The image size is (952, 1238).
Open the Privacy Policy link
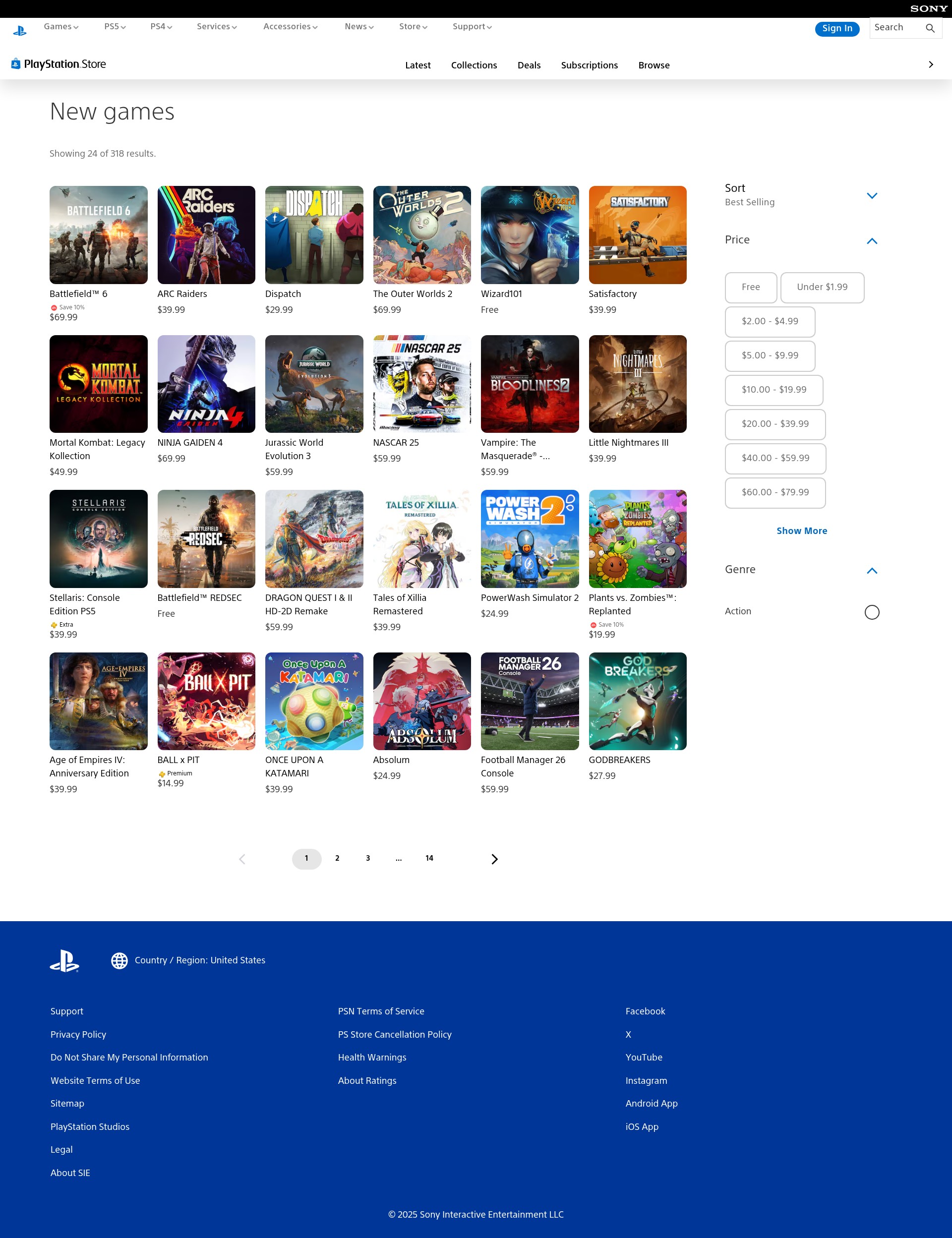[x=78, y=1035]
